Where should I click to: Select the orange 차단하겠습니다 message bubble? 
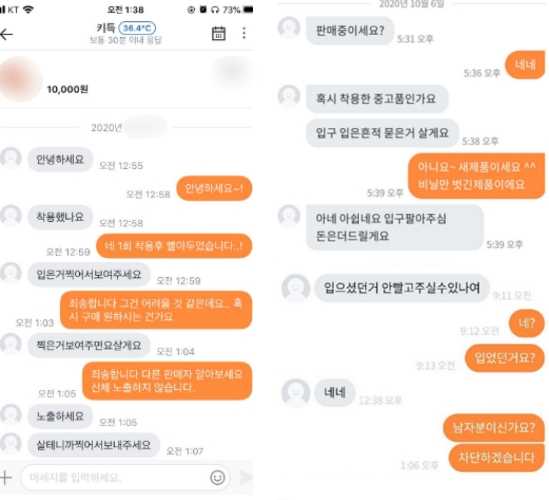(496, 458)
